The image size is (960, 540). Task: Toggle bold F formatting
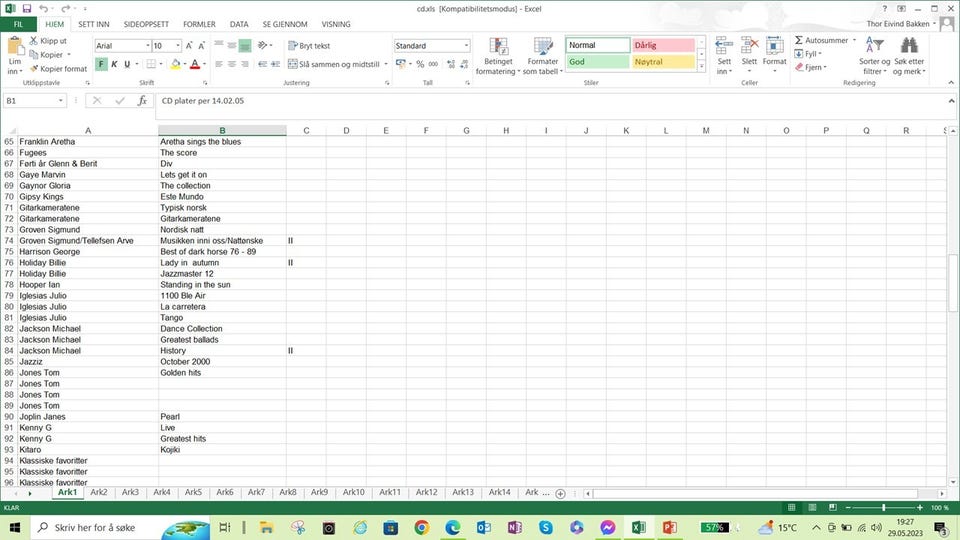[x=101, y=64]
